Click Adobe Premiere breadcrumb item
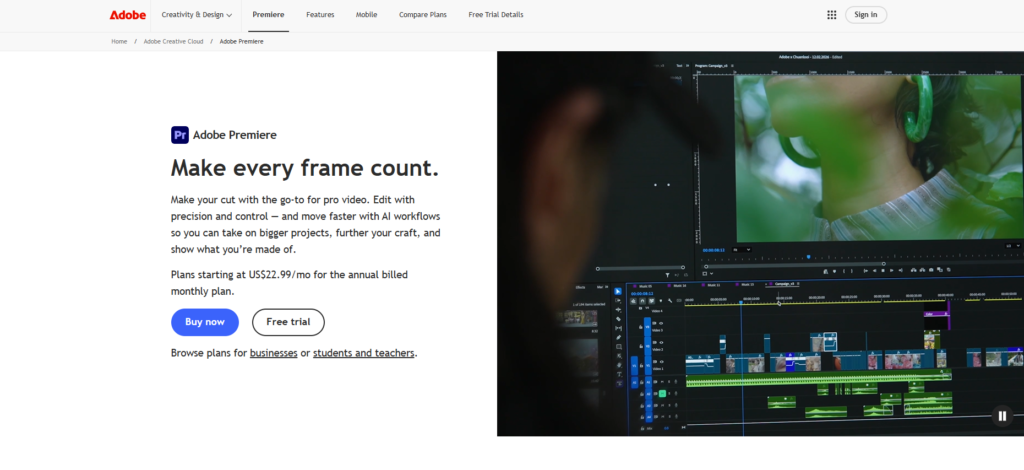This screenshot has height=470, width=1024. coord(242,42)
